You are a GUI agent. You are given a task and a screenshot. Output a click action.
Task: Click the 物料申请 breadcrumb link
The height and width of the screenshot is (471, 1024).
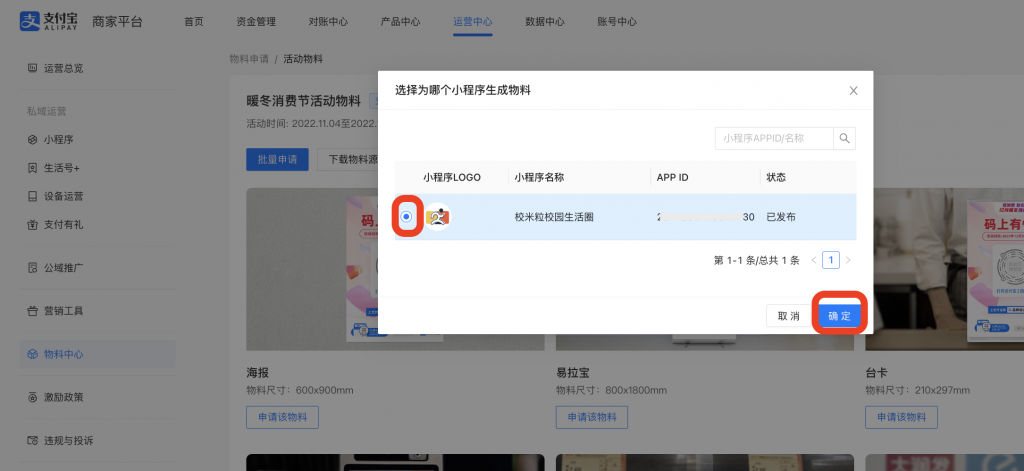249,59
